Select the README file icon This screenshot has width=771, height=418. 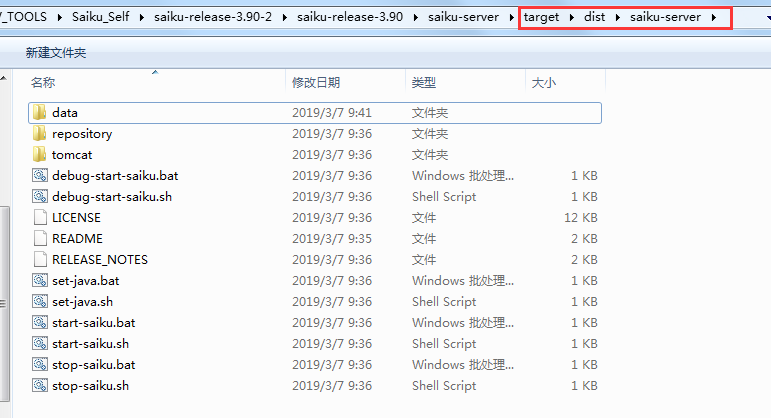pyautogui.click(x=40, y=239)
